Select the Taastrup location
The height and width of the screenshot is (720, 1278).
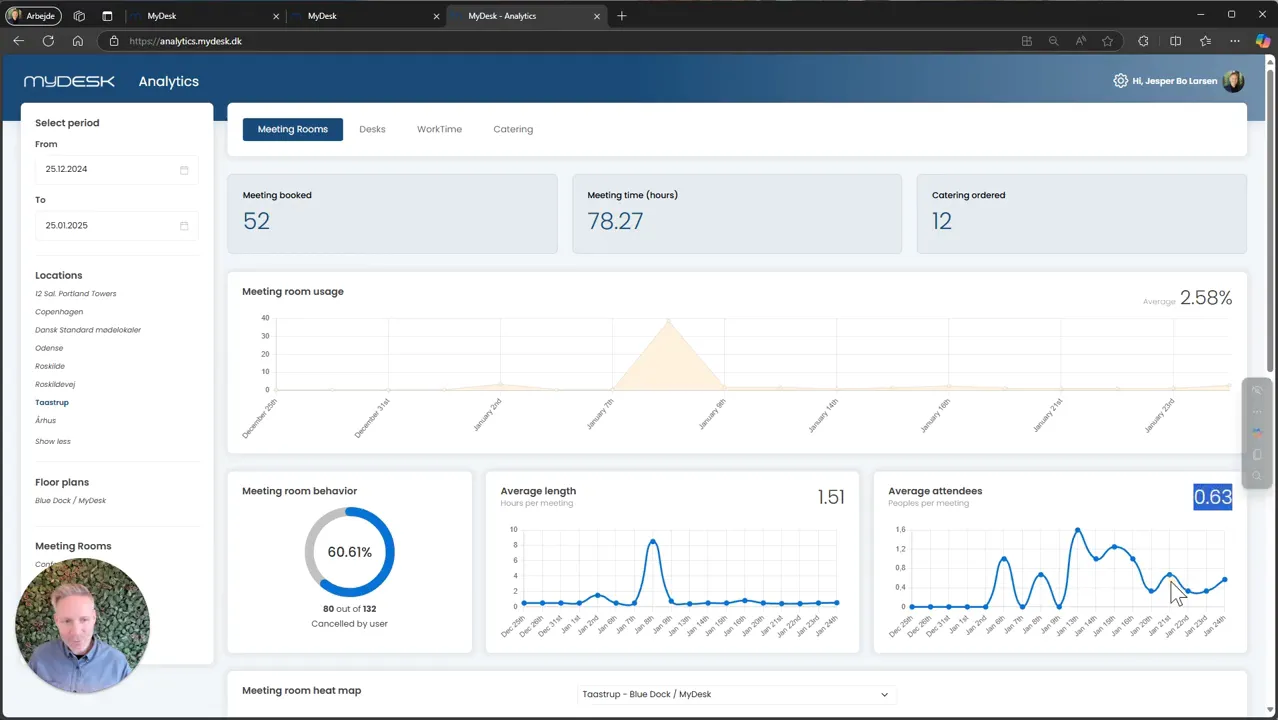[52, 402]
